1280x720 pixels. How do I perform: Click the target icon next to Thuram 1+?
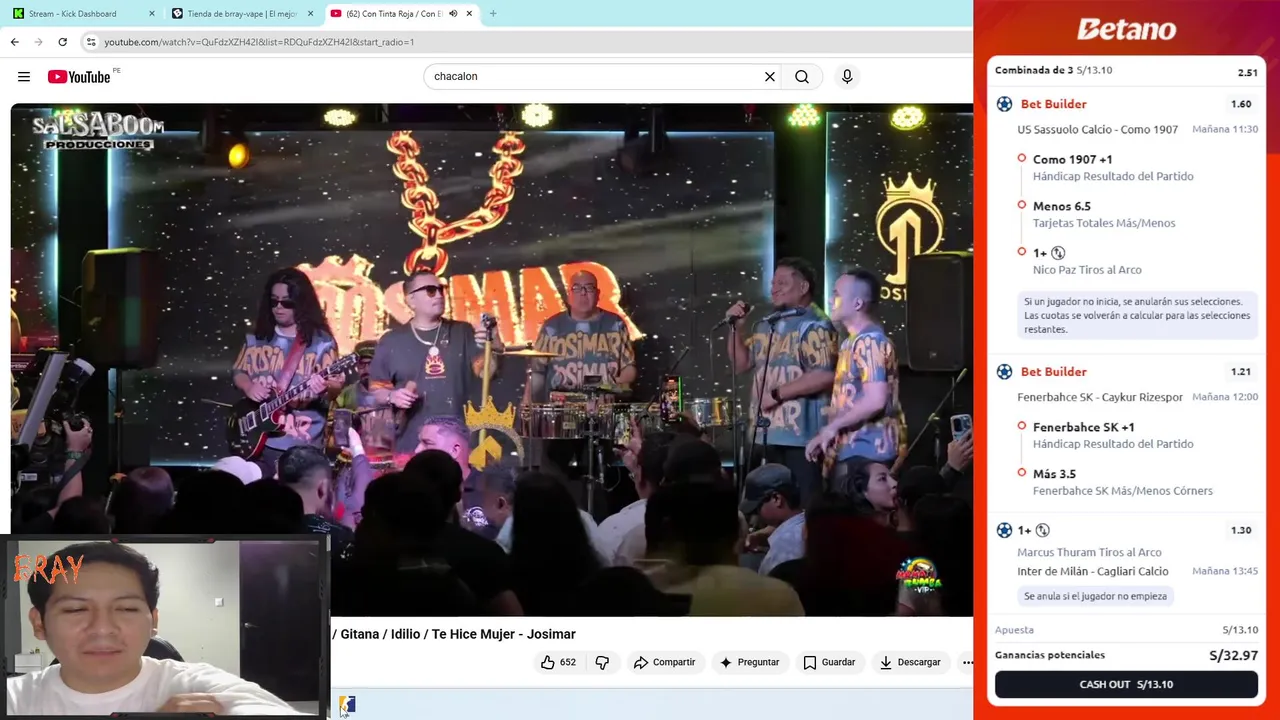[1042, 530]
